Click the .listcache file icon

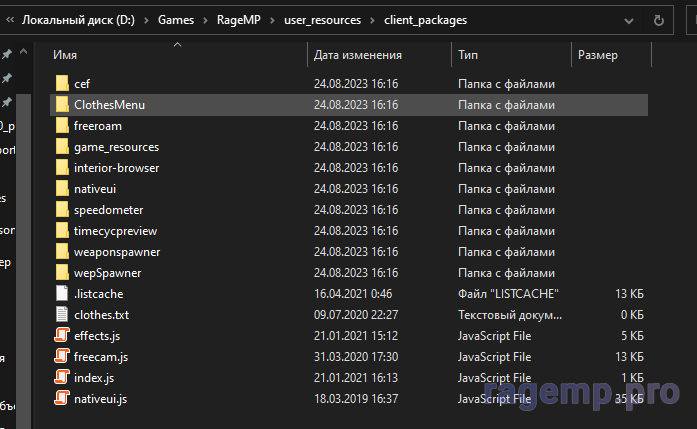(61, 294)
